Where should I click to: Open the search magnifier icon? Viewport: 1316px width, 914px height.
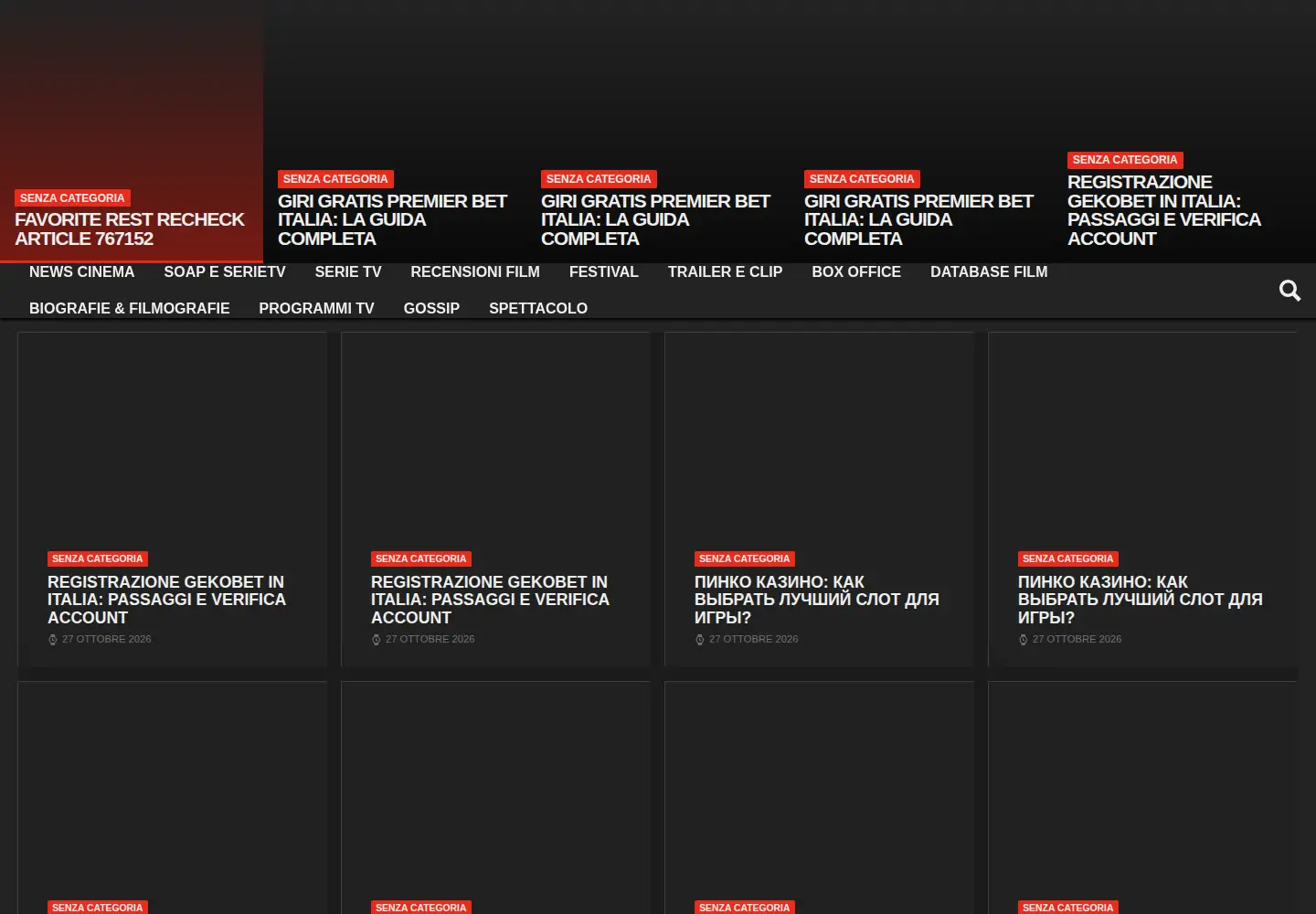[1289, 291]
